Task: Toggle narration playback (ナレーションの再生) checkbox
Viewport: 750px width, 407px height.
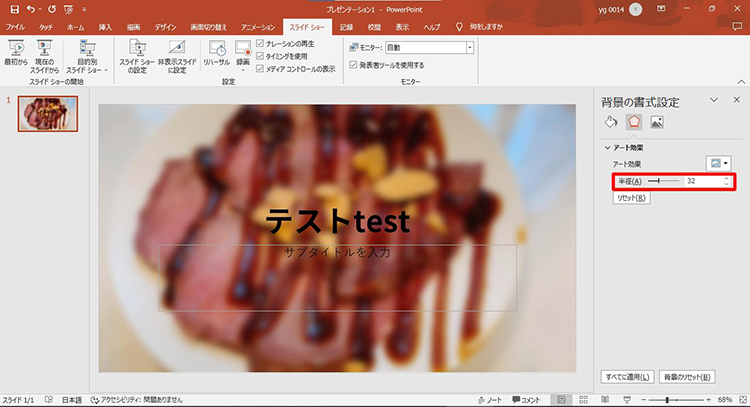Action: tap(260, 45)
